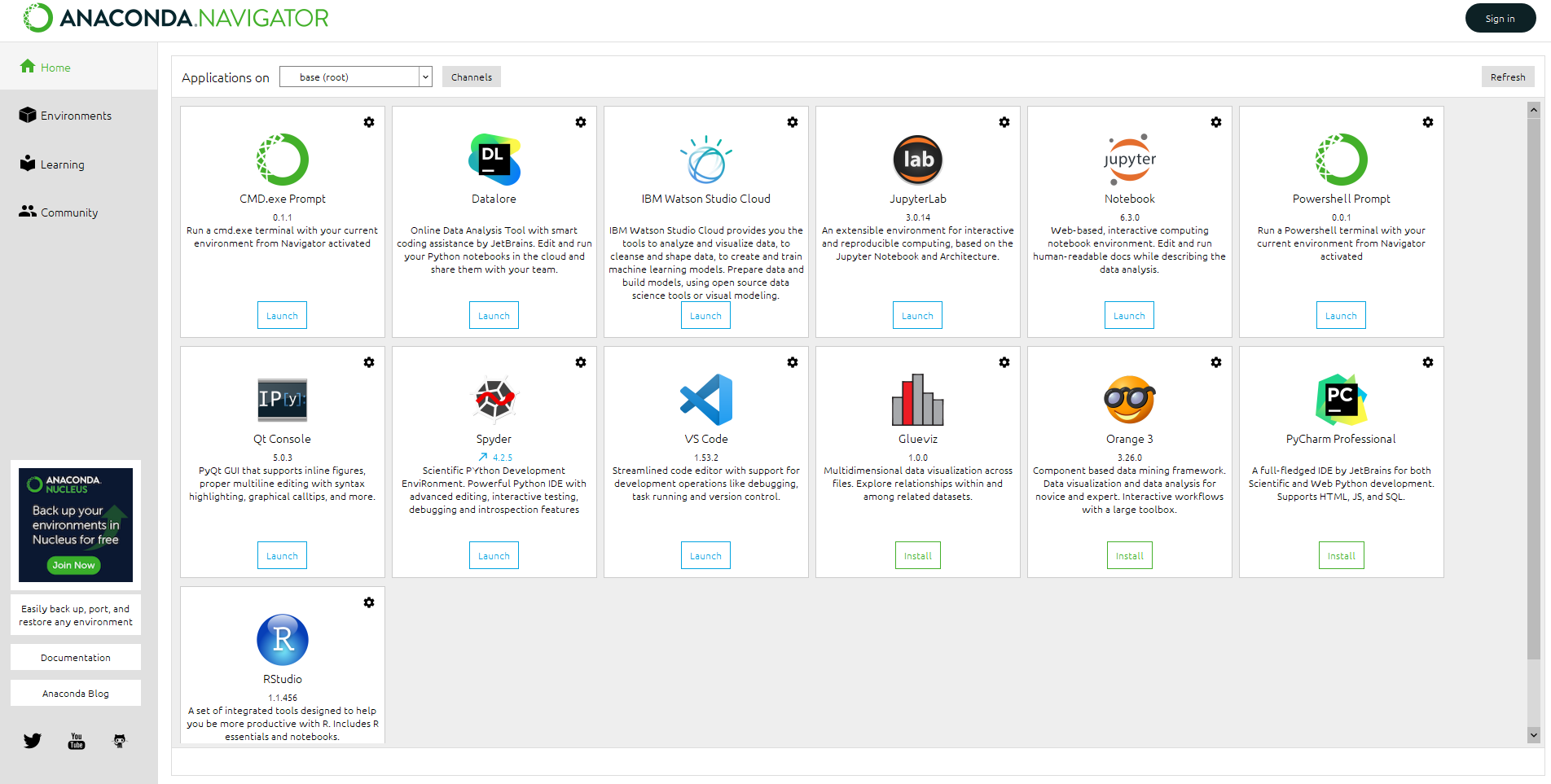
Task: Open the Documentation link
Action: [76, 657]
